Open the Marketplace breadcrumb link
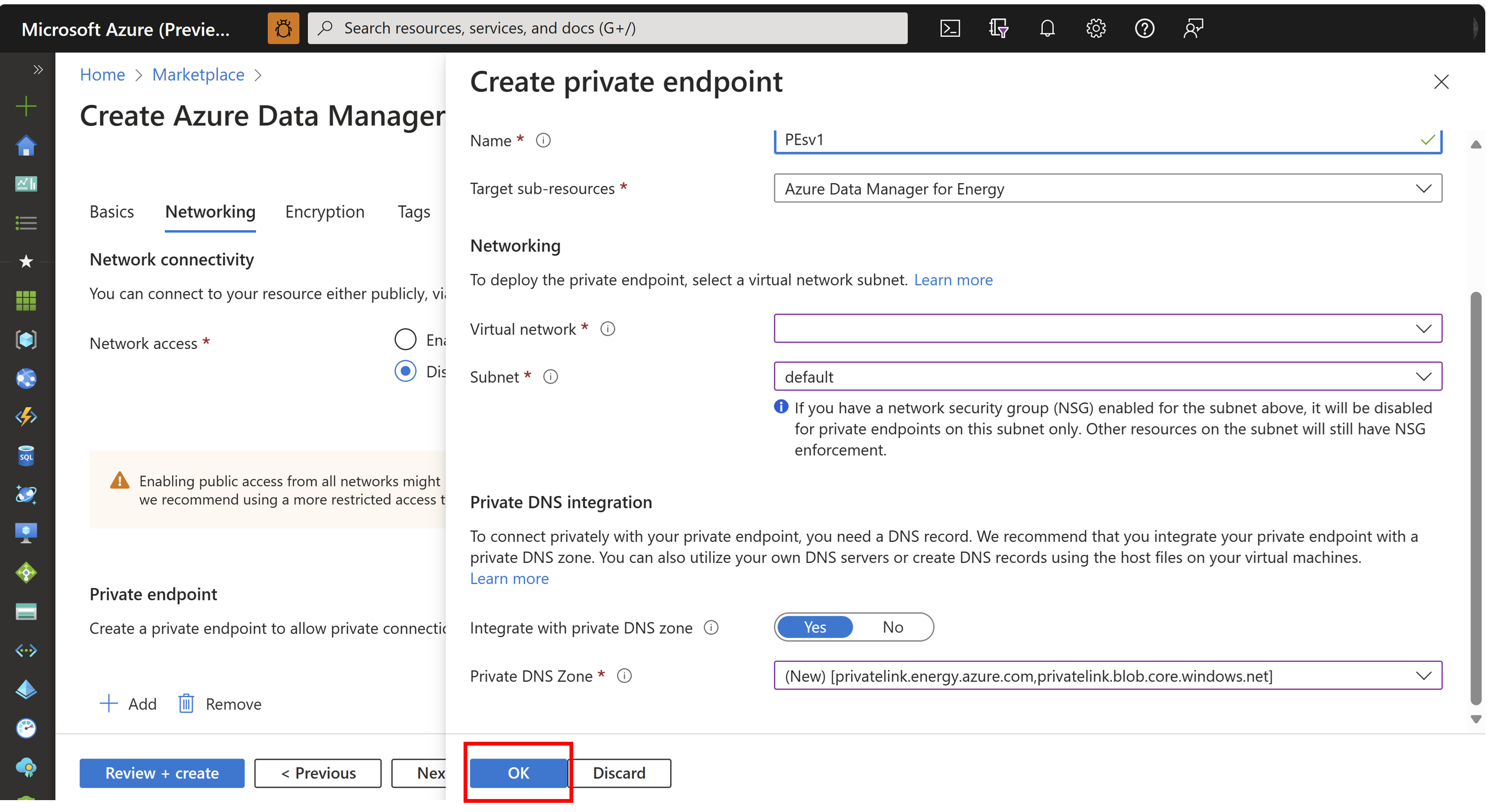The height and width of the screenshot is (812, 1488). (x=198, y=75)
